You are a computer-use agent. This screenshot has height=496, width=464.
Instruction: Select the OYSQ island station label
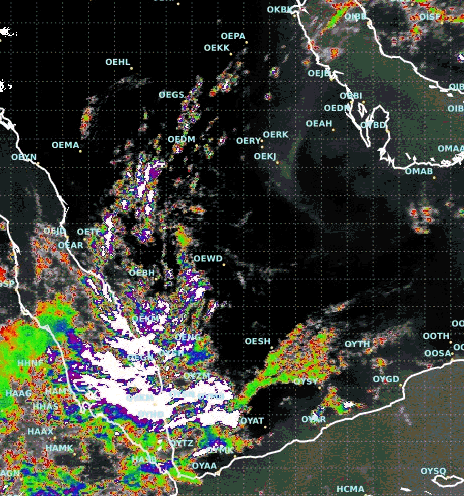(x=433, y=471)
